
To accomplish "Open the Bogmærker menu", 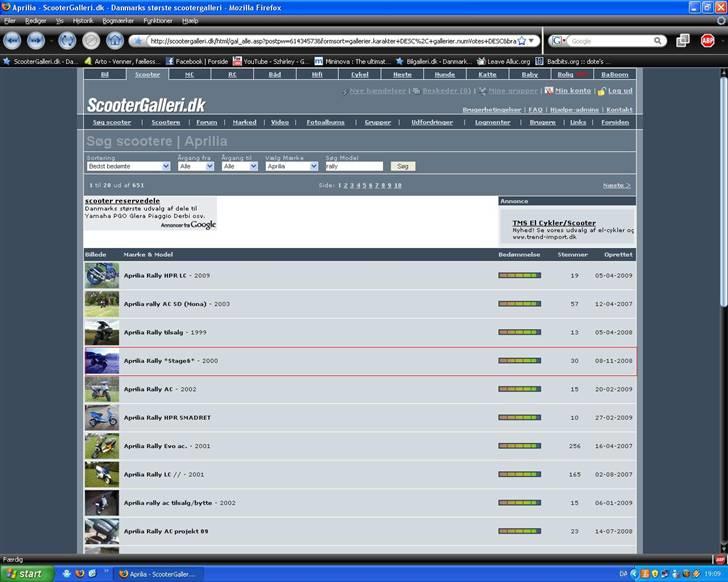I will click(x=118, y=20).
